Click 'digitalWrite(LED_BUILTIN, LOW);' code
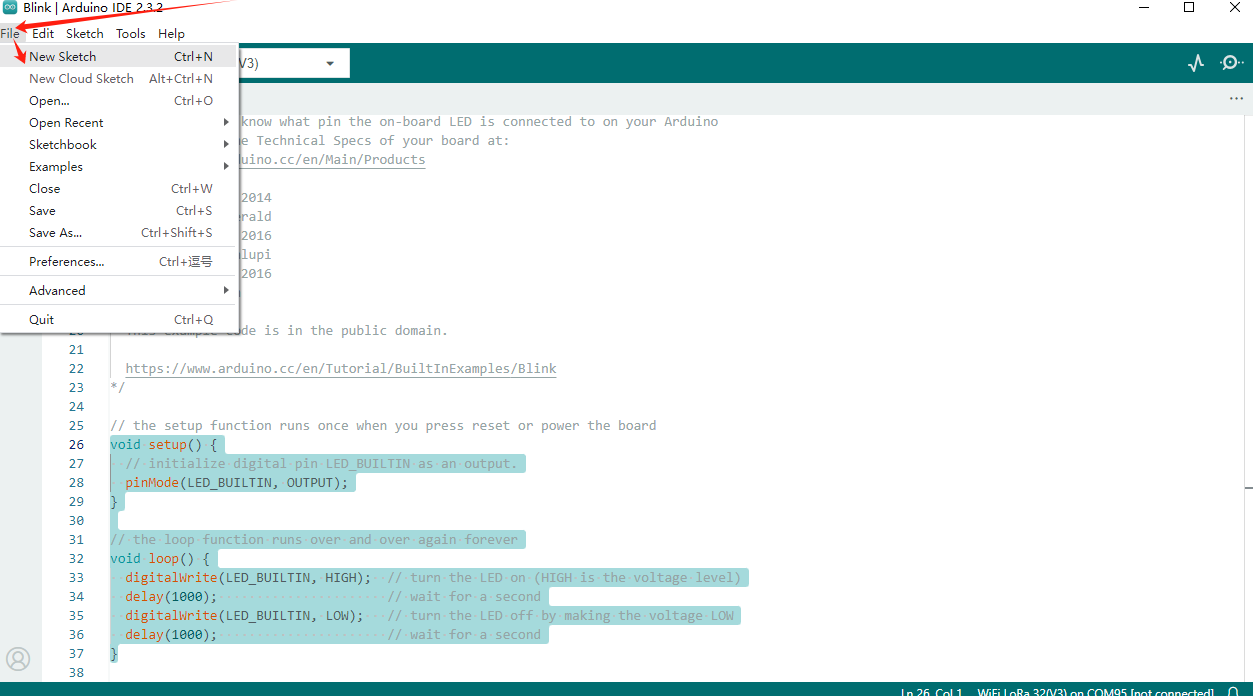The width and height of the screenshot is (1253, 696). (x=244, y=616)
